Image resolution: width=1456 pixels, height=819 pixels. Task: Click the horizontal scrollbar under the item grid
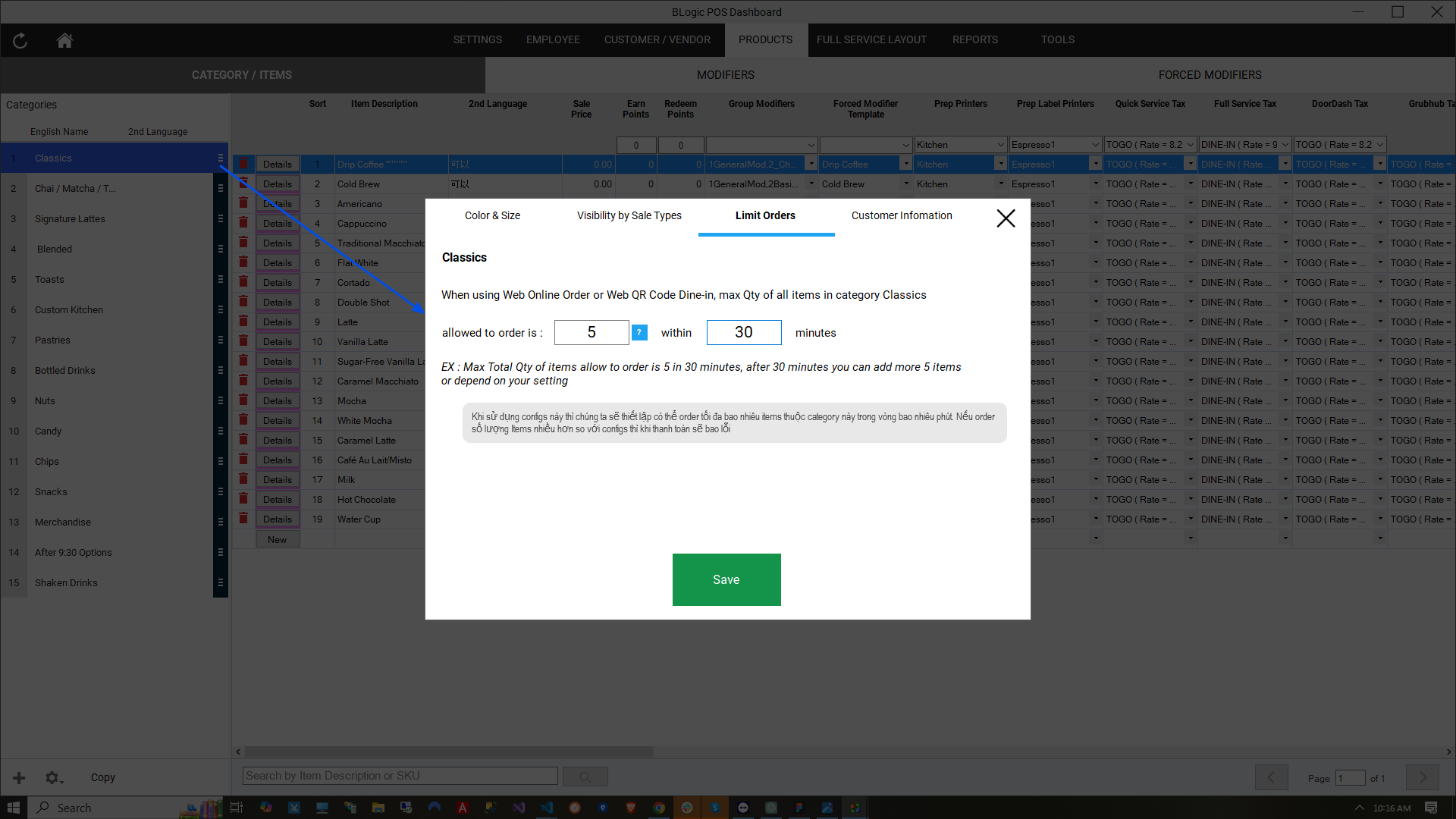pyautogui.click(x=449, y=752)
